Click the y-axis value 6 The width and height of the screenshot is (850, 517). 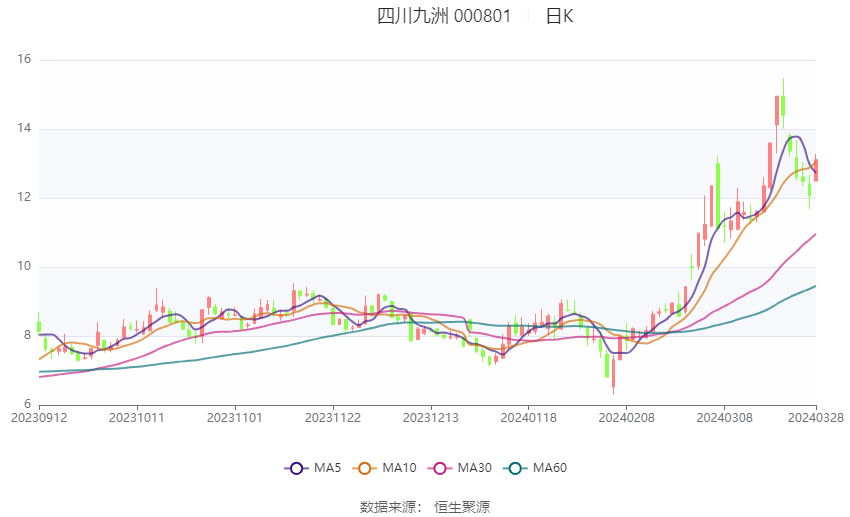point(28,404)
